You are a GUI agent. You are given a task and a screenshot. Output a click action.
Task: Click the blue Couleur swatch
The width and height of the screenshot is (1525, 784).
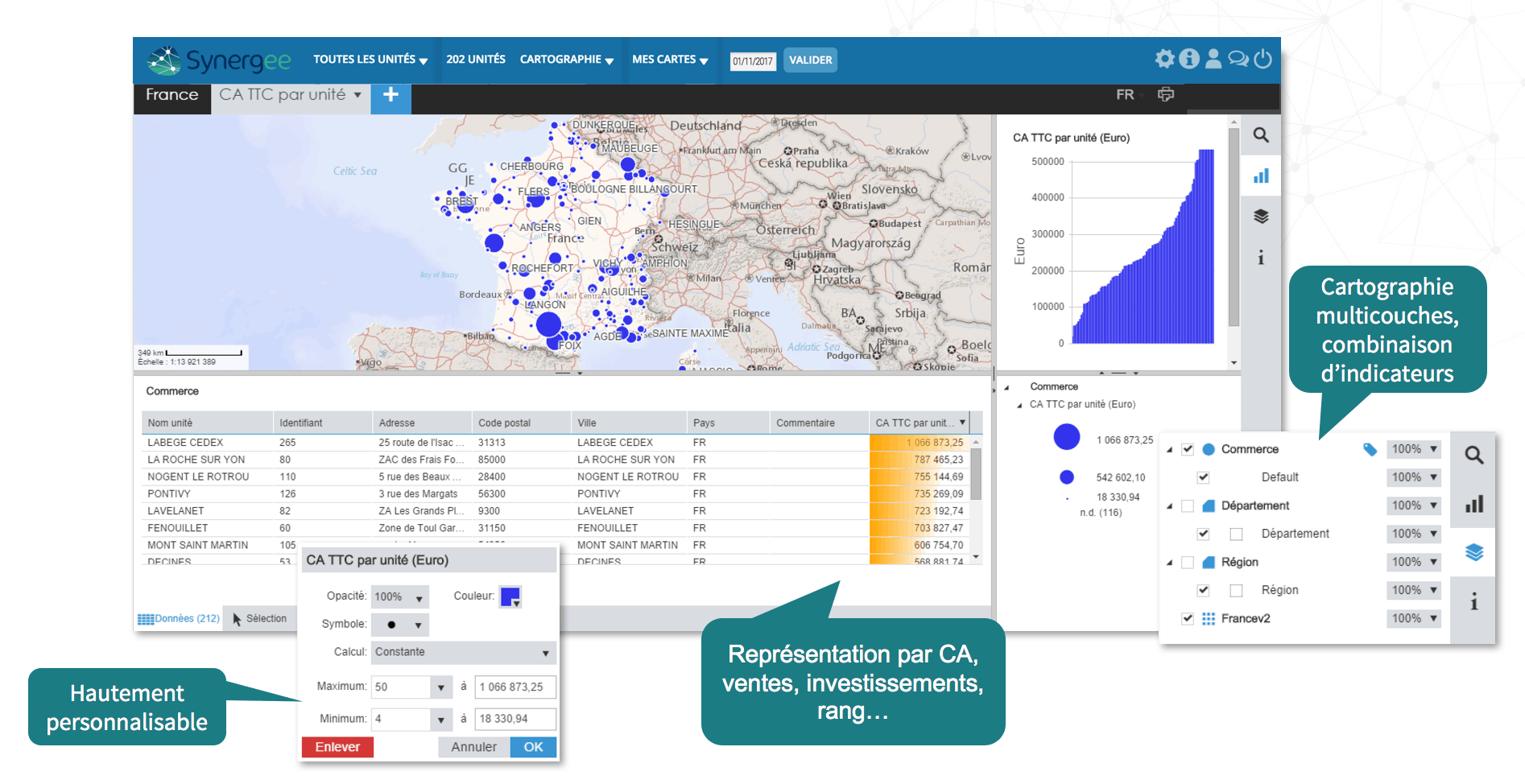pyautogui.click(x=510, y=596)
